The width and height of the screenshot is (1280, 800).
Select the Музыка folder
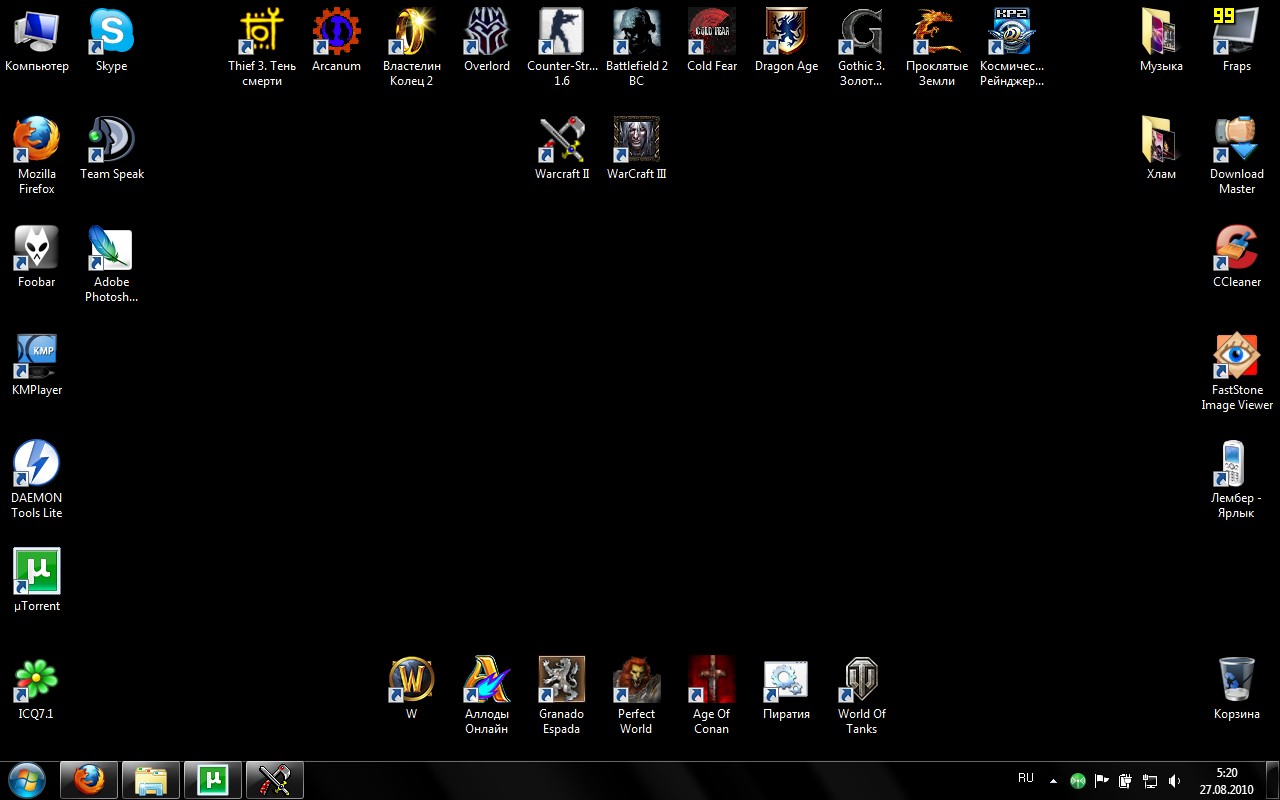point(1161,40)
